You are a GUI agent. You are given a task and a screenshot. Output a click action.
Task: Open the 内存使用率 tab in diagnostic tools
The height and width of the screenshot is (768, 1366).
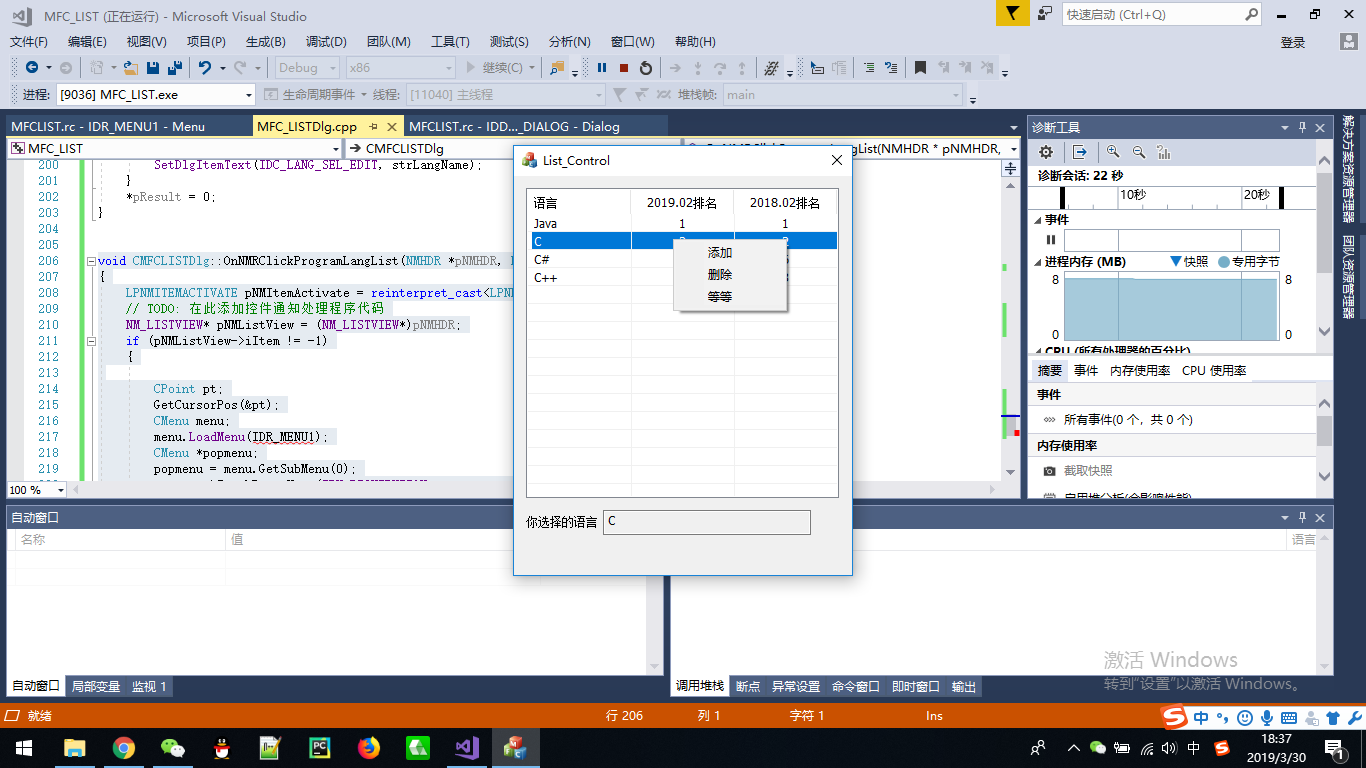pyautogui.click(x=1140, y=370)
